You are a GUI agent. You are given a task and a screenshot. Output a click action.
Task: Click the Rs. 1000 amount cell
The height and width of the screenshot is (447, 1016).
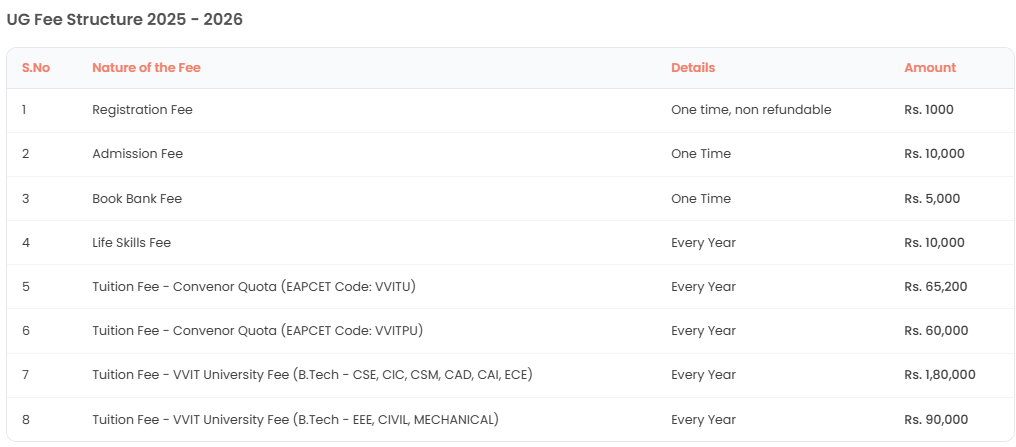929,110
